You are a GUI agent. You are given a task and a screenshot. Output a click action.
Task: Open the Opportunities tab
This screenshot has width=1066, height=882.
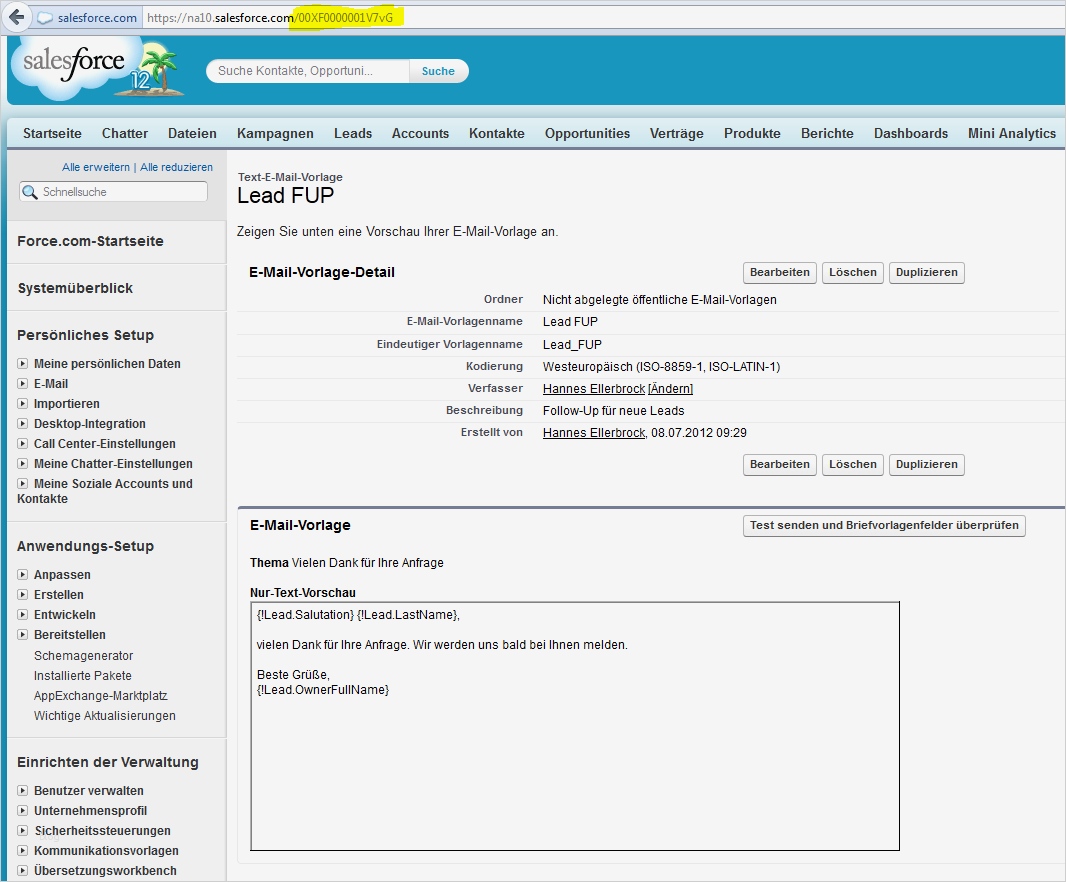[x=587, y=133]
